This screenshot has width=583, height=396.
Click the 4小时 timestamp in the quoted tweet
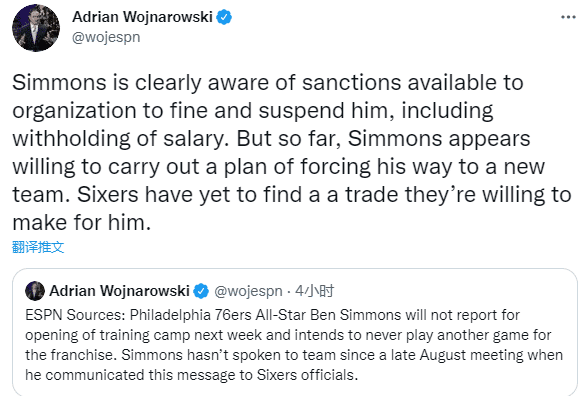pyautogui.click(x=315, y=291)
